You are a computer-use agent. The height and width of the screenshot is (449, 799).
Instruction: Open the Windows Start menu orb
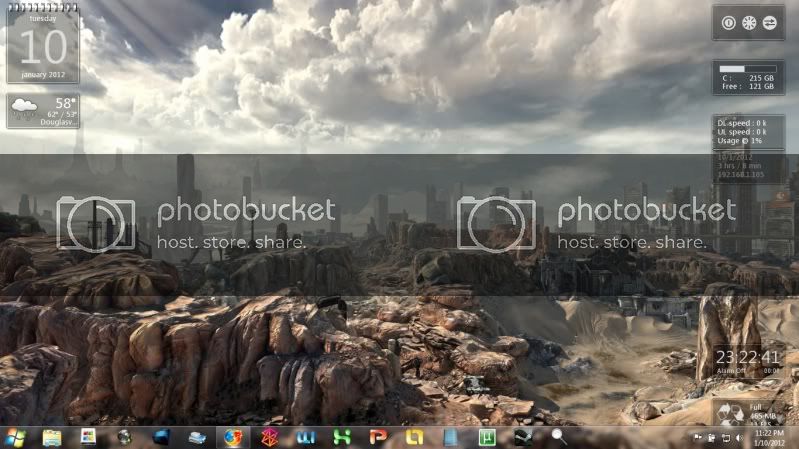click(x=16, y=437)
